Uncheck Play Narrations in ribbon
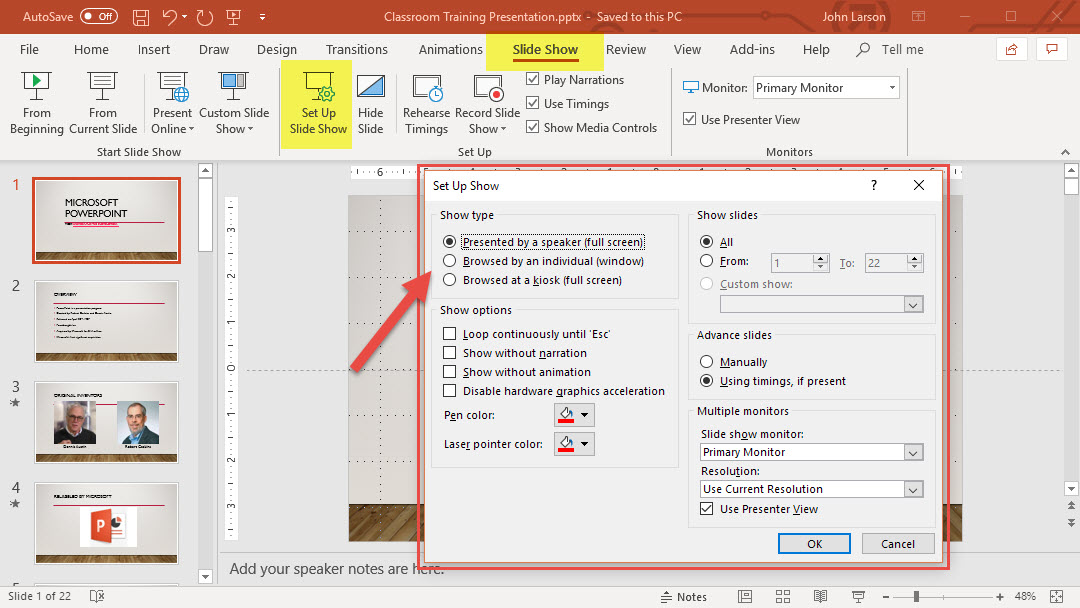The height and width of the screenshot is (608, 1080). (x=533, y=80)
